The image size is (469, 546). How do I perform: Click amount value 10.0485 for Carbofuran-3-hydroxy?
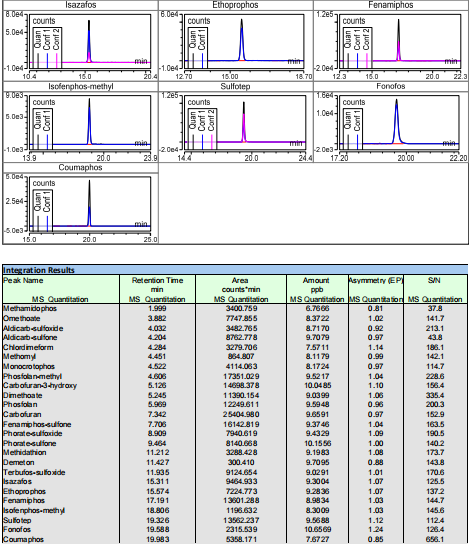317,385
